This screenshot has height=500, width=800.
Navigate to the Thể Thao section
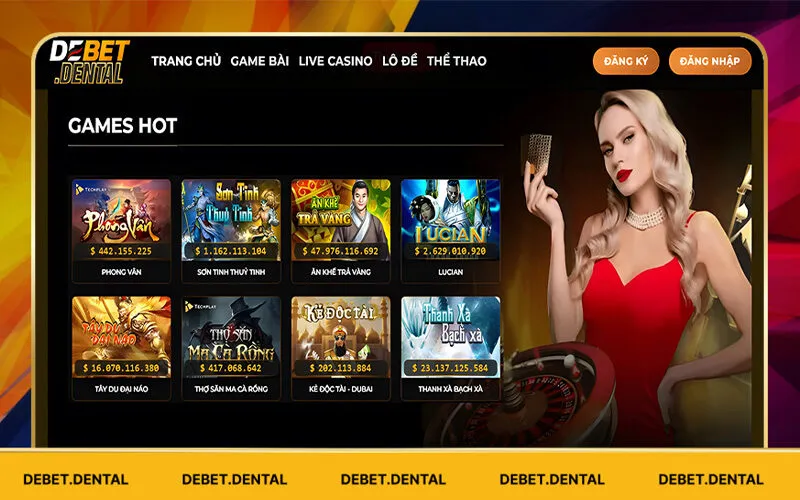coord(457,61)
